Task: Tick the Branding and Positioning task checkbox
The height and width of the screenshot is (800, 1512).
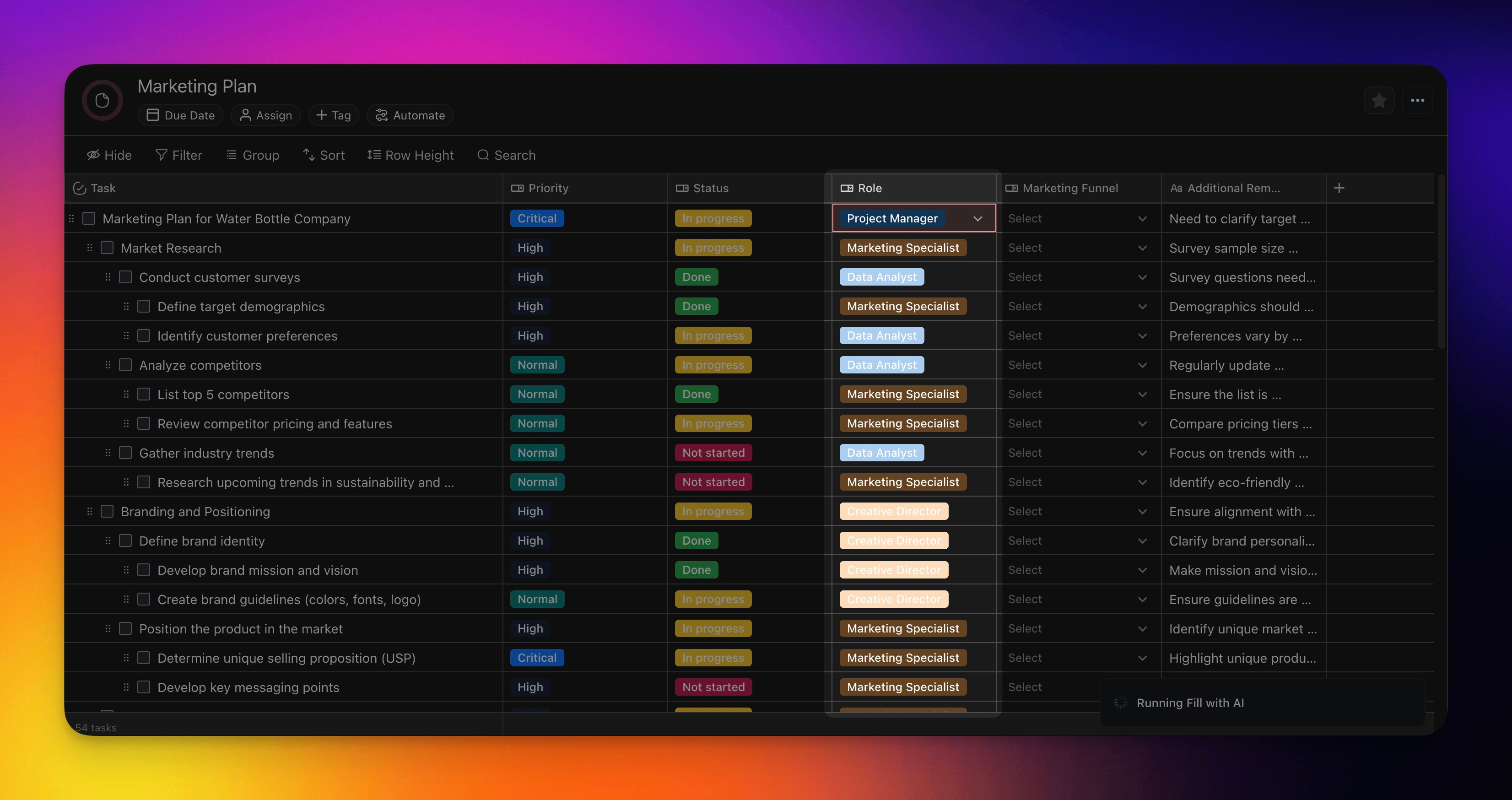Action: [x=108, y=511]
